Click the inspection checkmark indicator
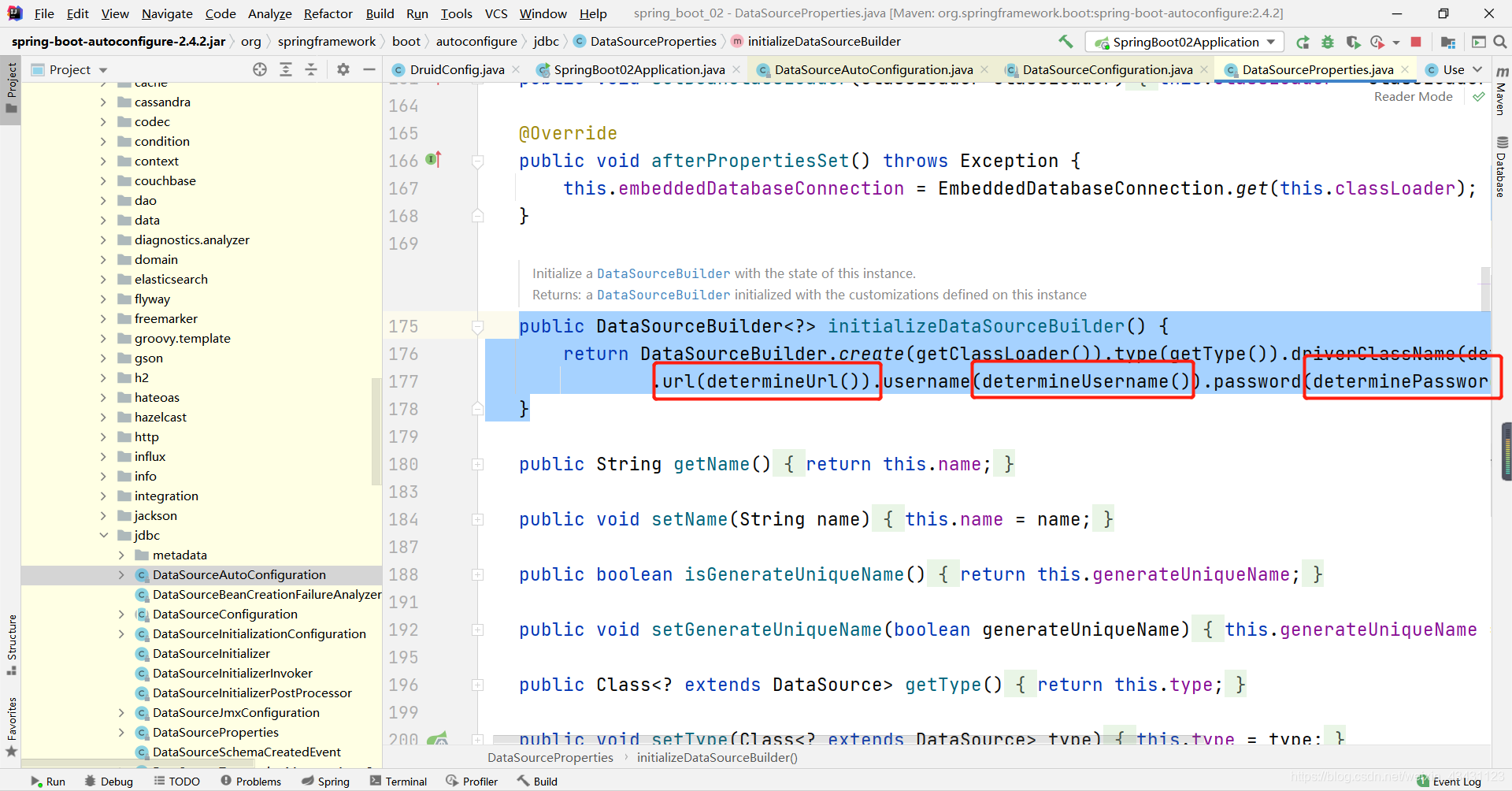 [x=1479, y=96]
